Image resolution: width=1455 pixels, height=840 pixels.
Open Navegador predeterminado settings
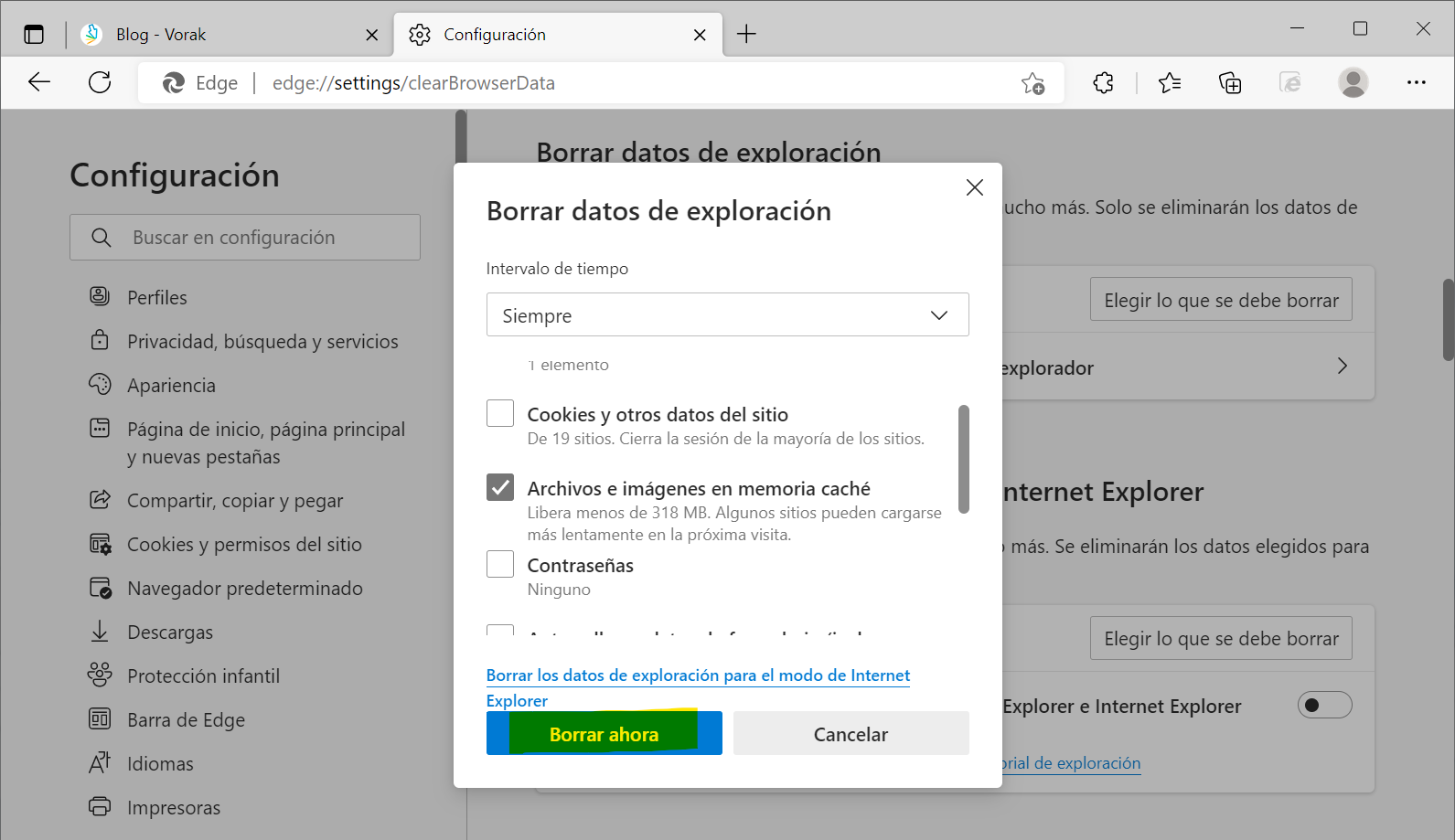(x=245, y=588)
